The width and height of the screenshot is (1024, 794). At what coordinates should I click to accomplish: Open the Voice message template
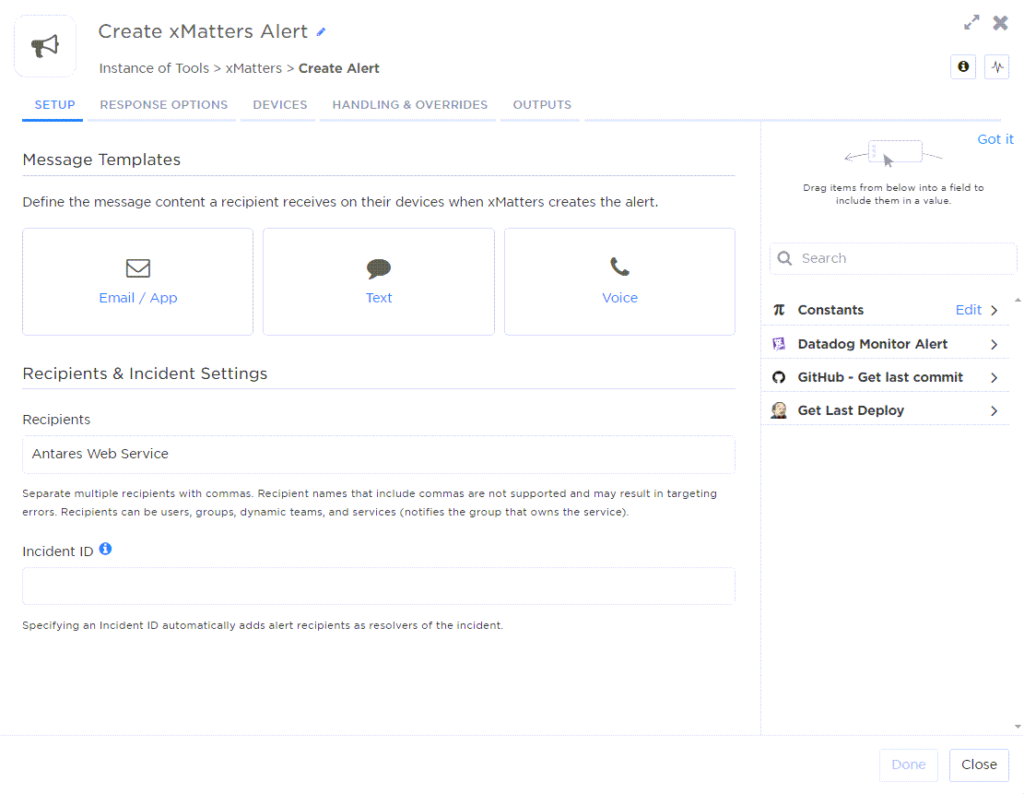tap(619, 281)
